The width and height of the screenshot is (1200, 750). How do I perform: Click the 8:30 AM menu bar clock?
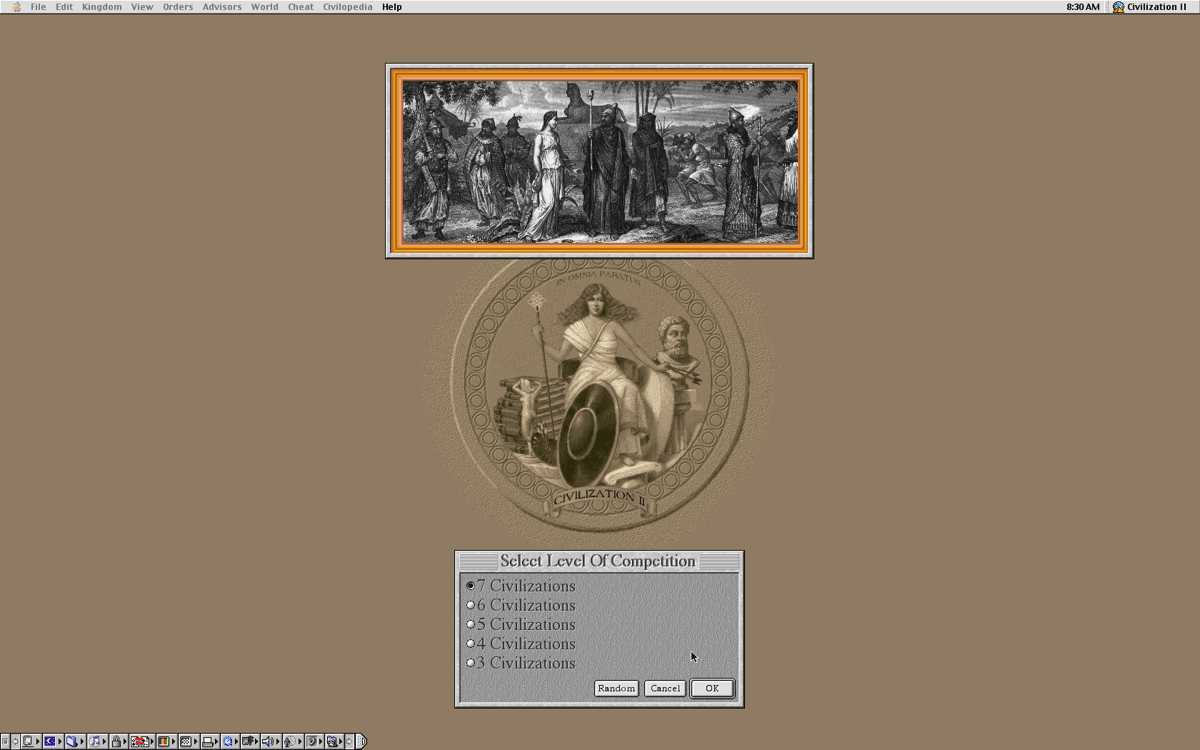[x=1083, y=7]
